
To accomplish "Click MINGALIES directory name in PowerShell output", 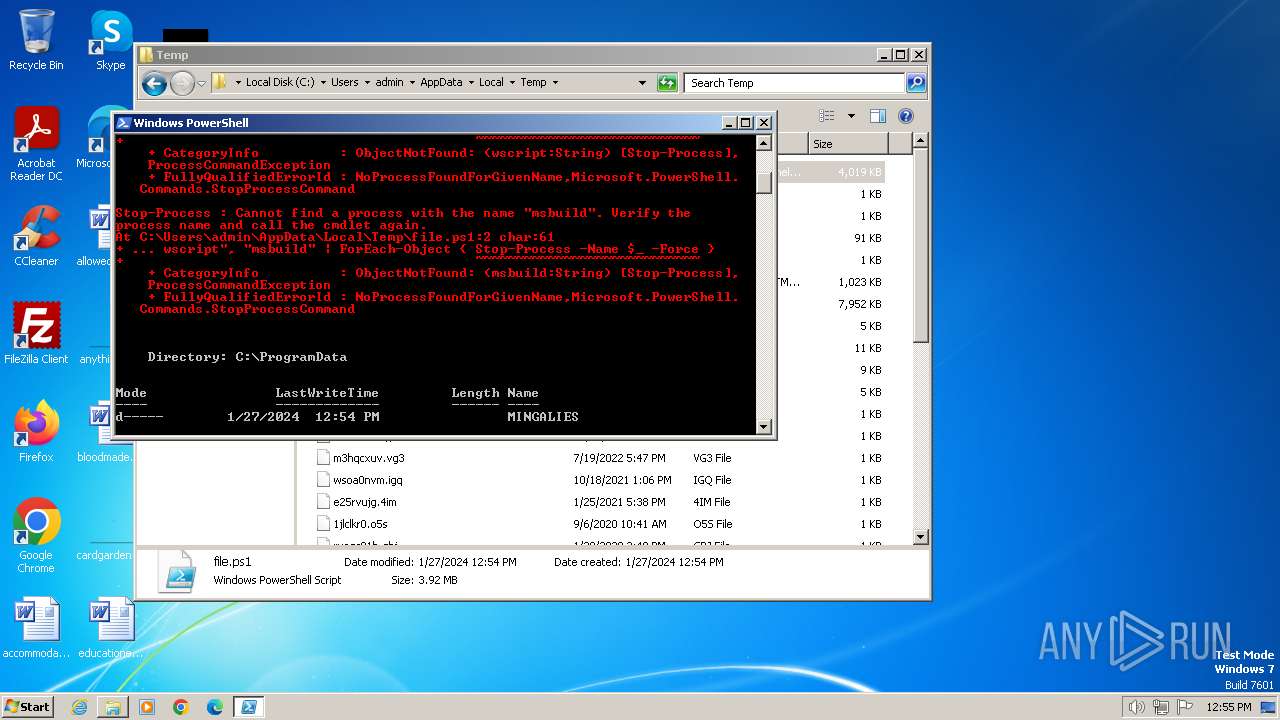I will coord(543,417).
